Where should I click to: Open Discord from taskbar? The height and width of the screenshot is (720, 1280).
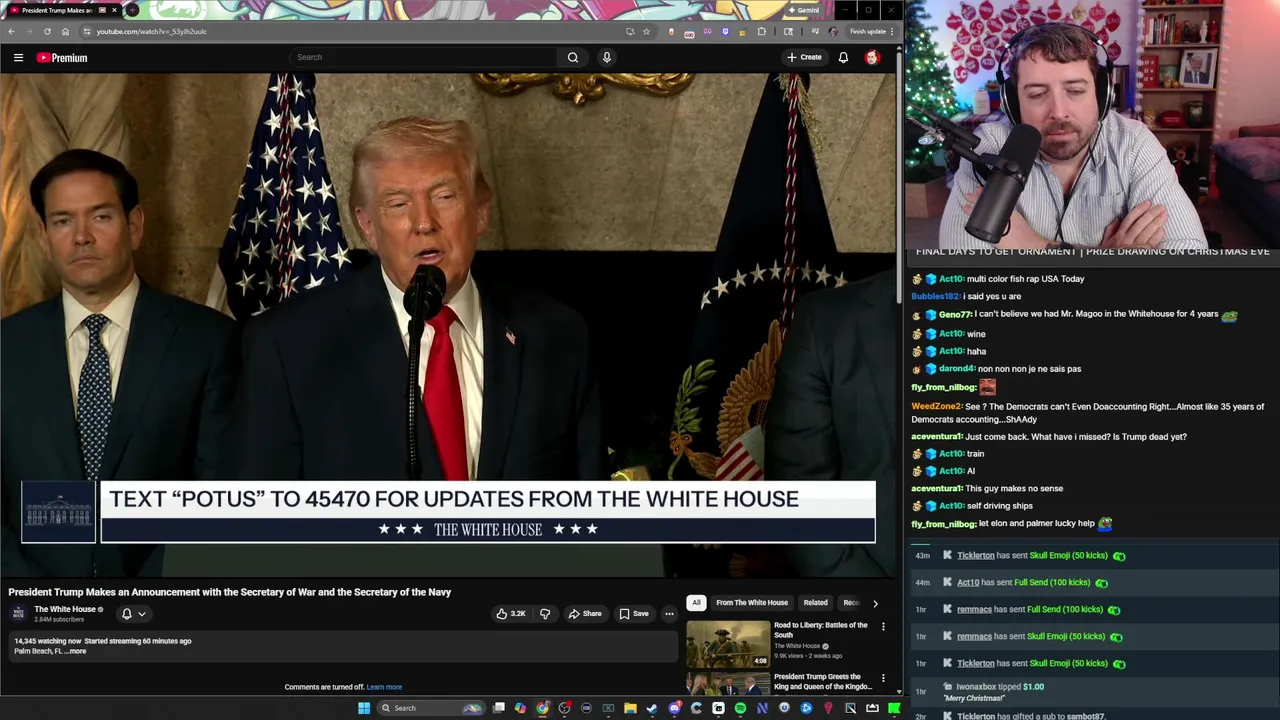click(674, 708)
